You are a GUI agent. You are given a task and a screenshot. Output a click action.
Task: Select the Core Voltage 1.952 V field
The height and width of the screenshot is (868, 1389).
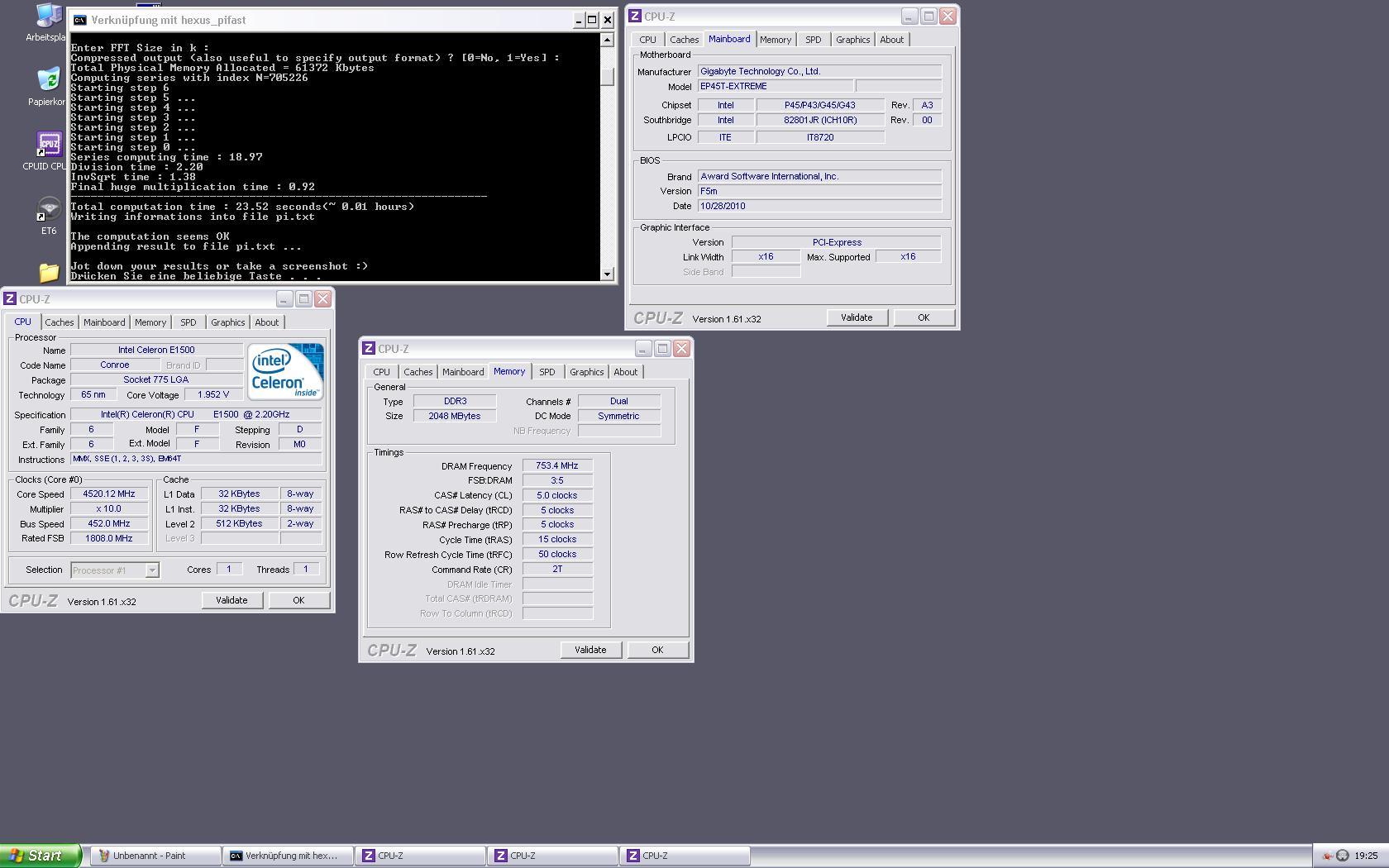click(x=213, y=394)
